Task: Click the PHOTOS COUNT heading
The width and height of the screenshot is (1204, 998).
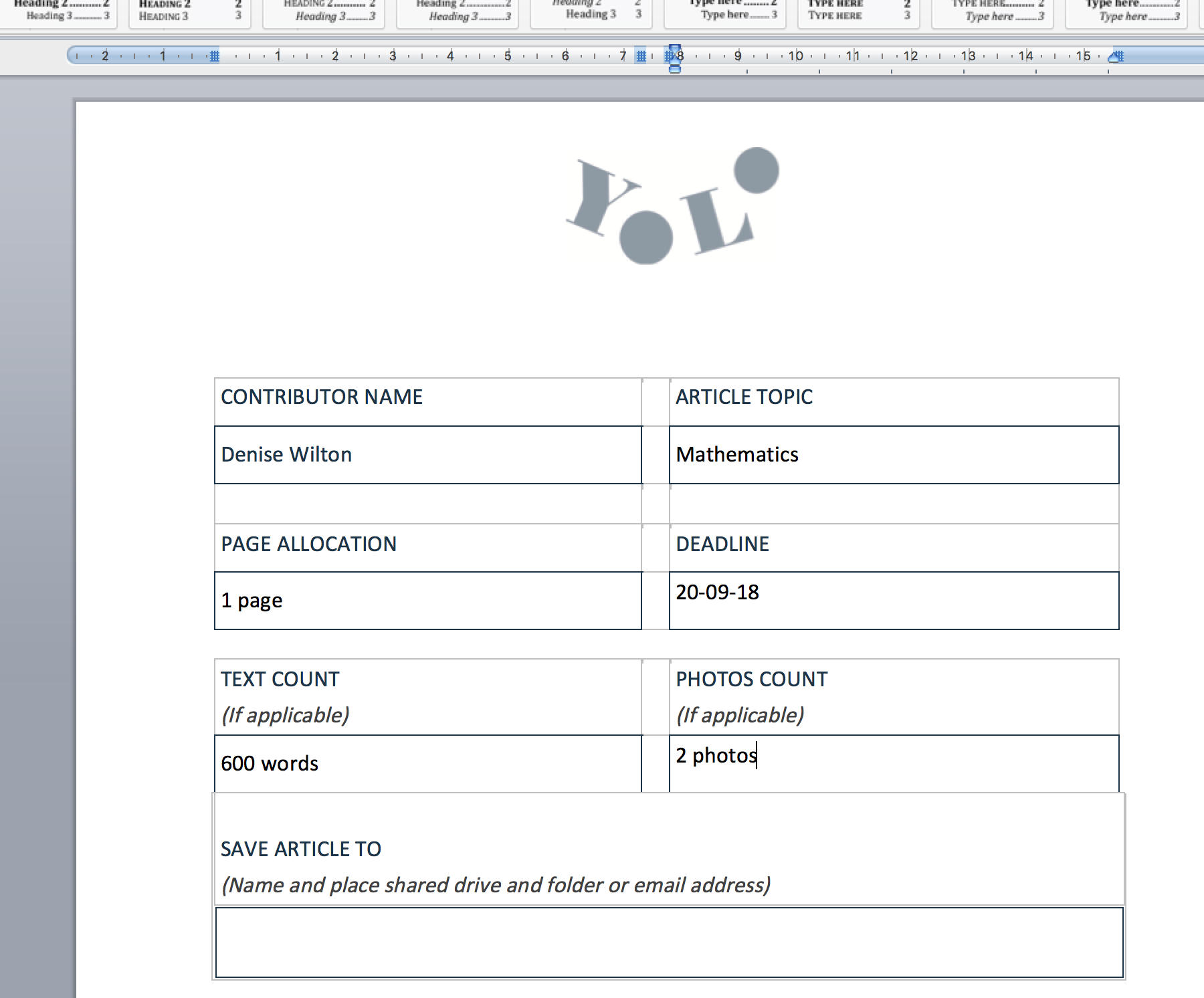Action: 752,680
